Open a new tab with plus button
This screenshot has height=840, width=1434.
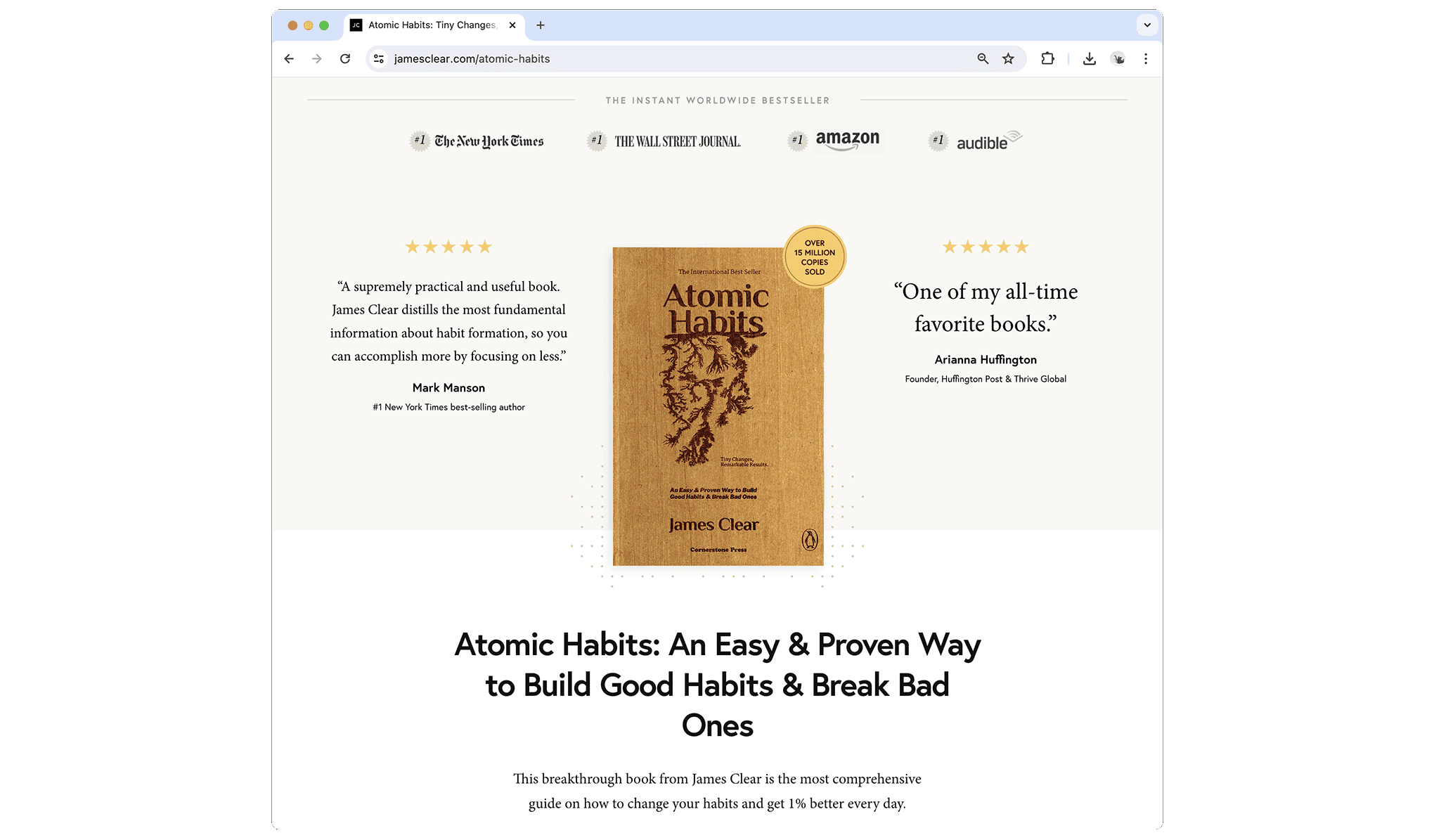(541, 25)
